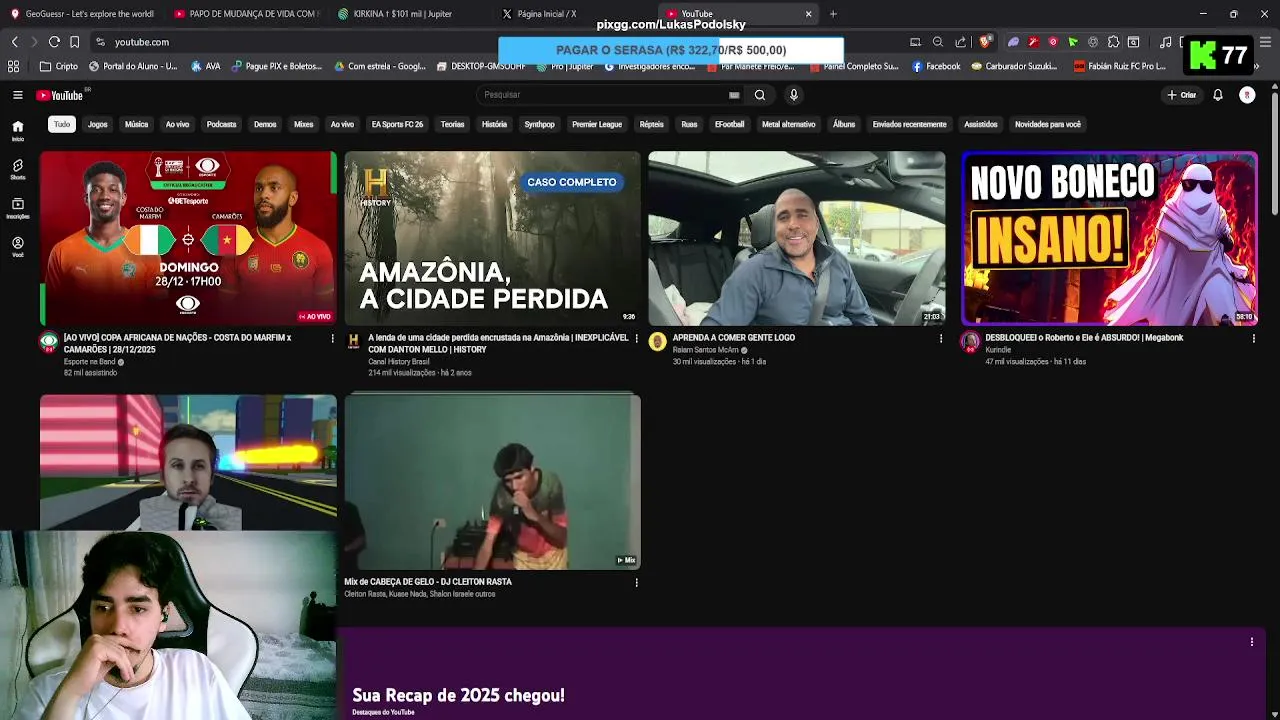The width and height of the screenshot is (1280, 720).
Task: Select the Jogos filter chip
Action: 97,124
